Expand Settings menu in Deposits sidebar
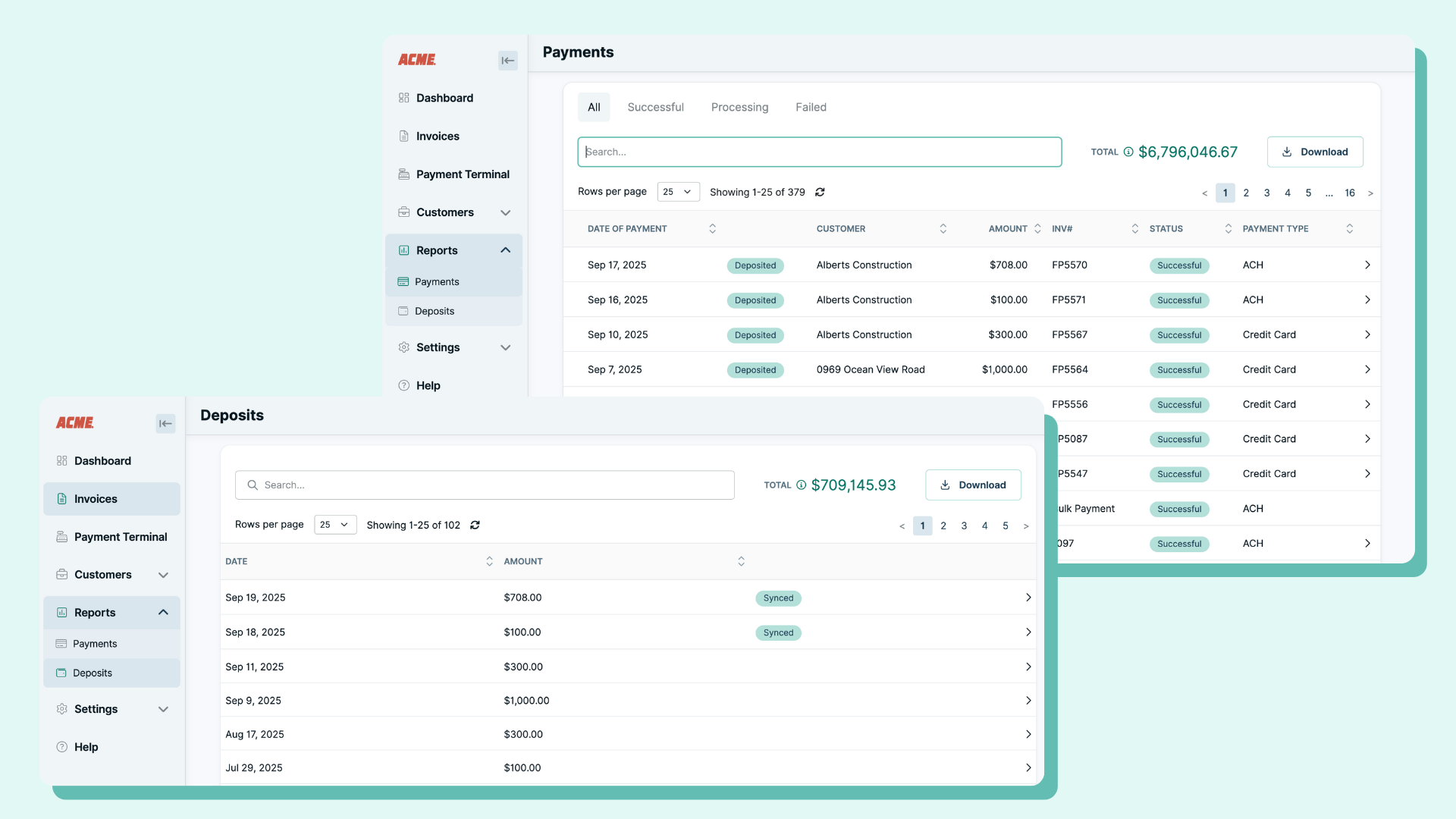The height and width of the screenshot is (819, 1456). coord(163,709)
